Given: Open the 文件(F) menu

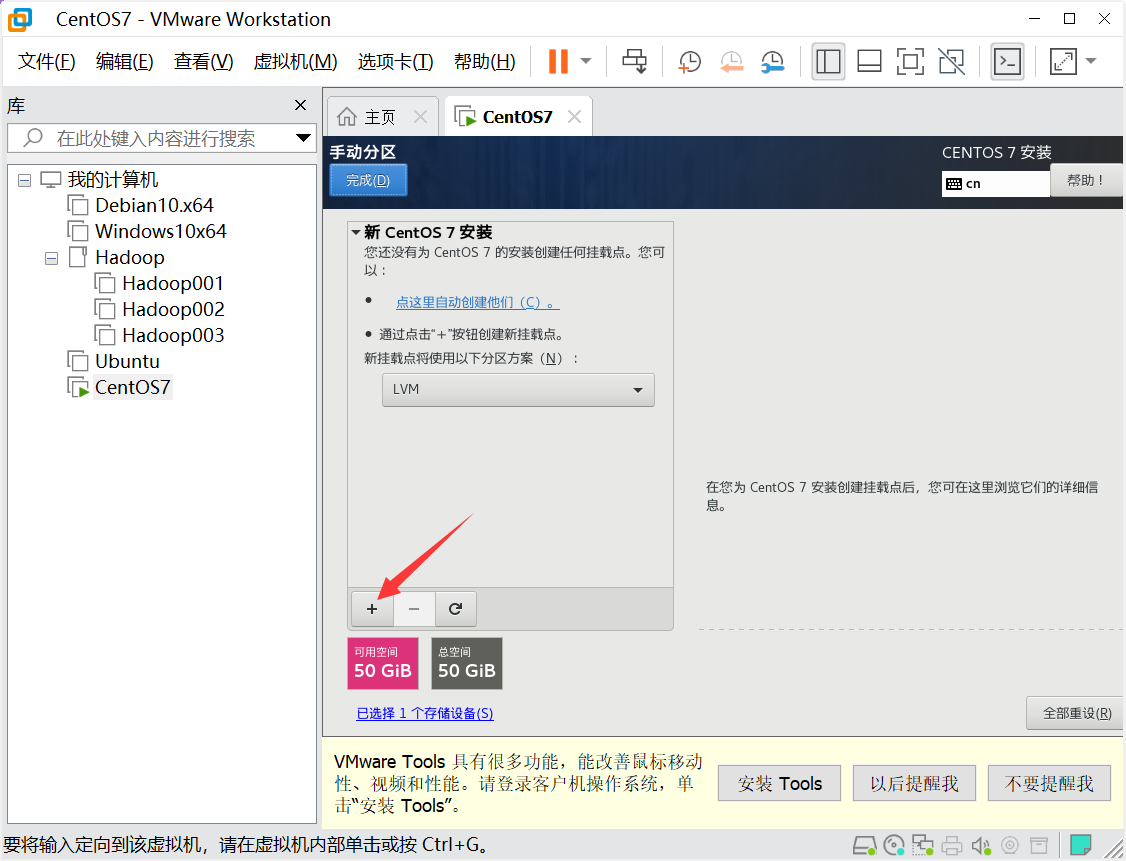Looking at the screenshot, I should (x=47, y=62).
